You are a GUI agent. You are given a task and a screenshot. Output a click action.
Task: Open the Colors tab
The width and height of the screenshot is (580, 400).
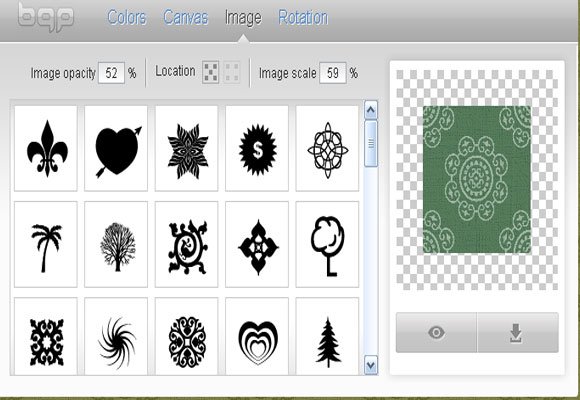(127, 18)
